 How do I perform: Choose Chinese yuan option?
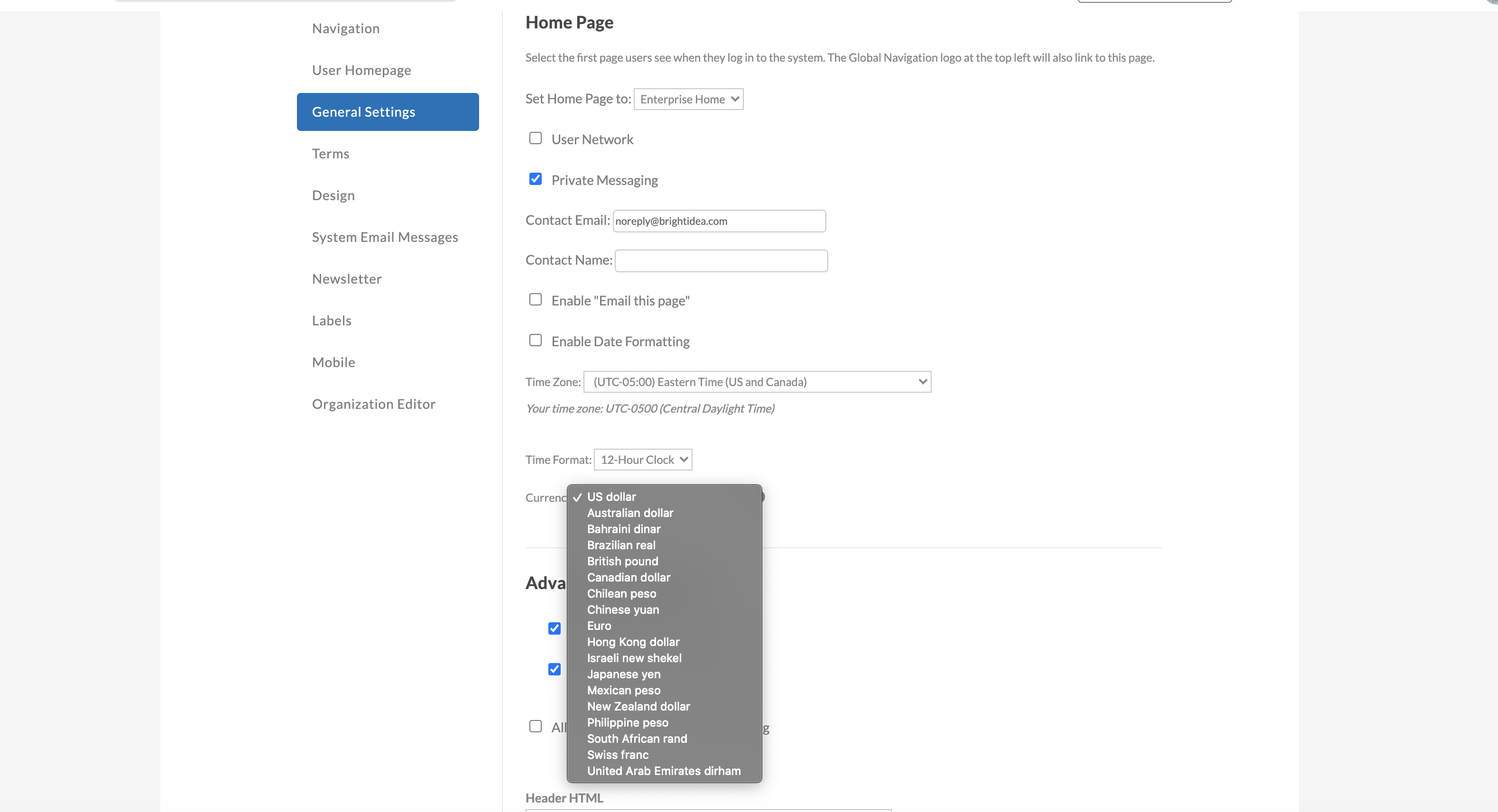pyautogui.click(x=664, y=609)
